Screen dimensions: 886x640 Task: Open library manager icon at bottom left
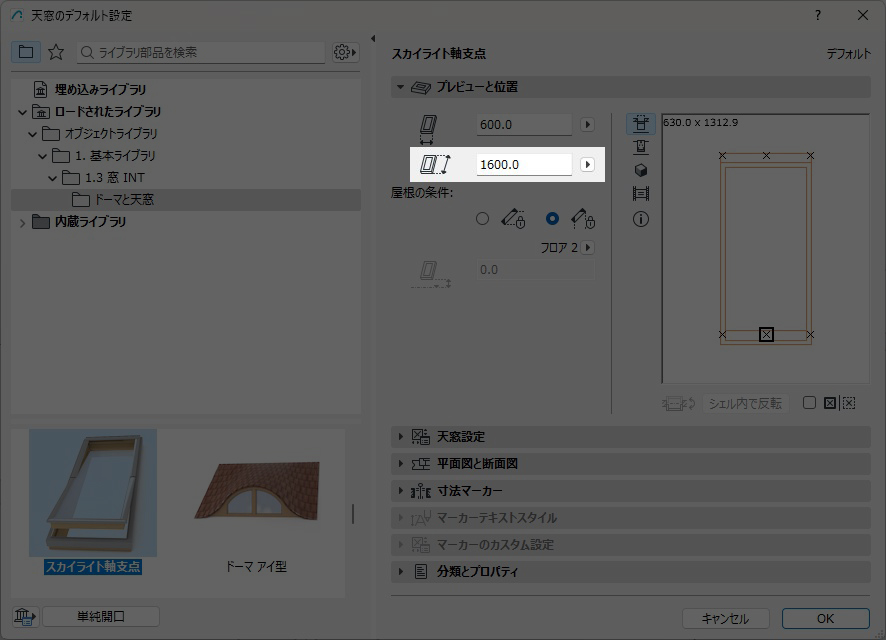24,617
